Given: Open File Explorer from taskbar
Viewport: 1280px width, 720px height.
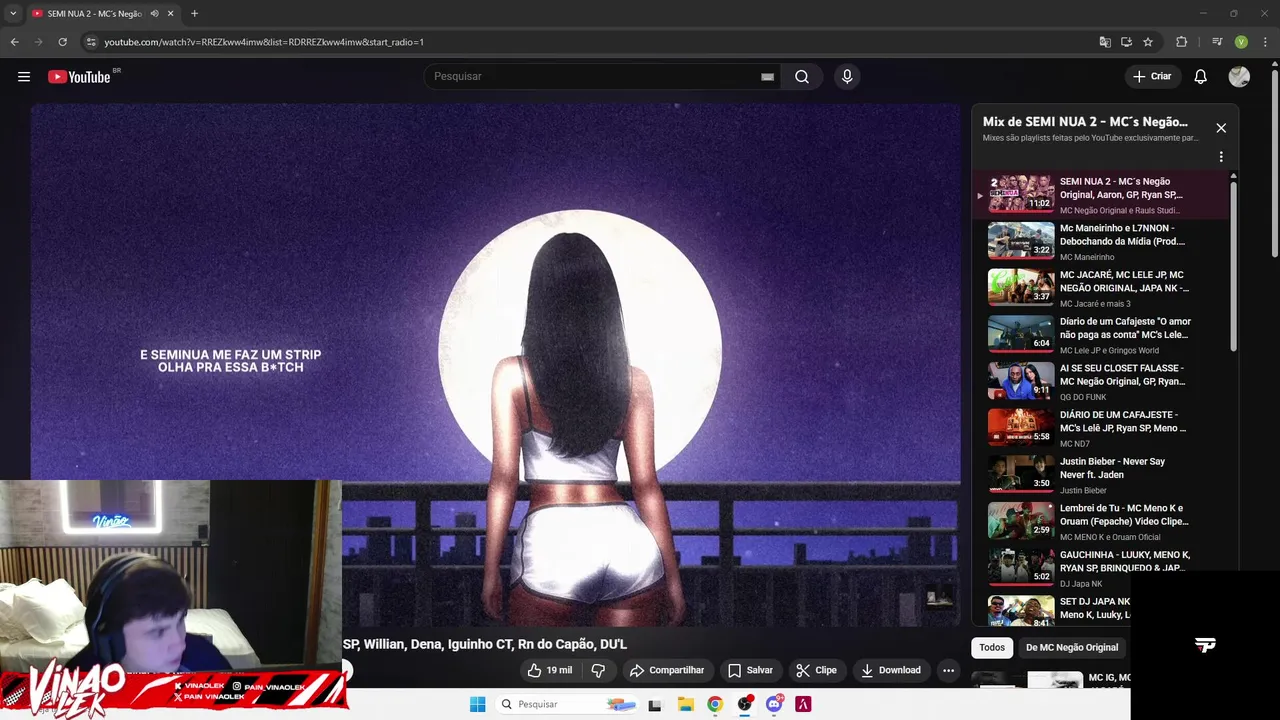Looking at the screenshot, I should coord(685,705).
